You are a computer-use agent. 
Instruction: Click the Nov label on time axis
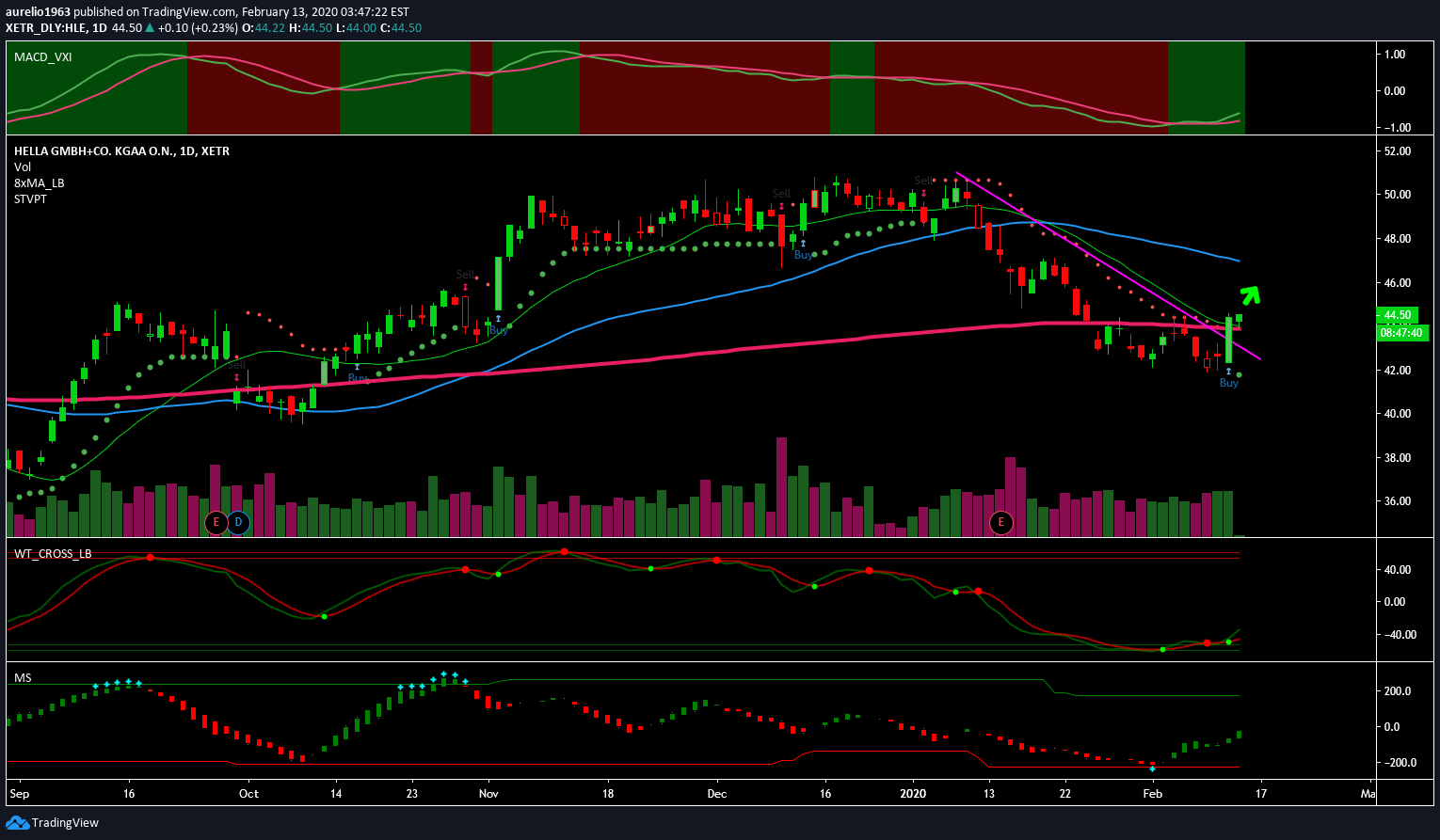[x=488, y=794]
